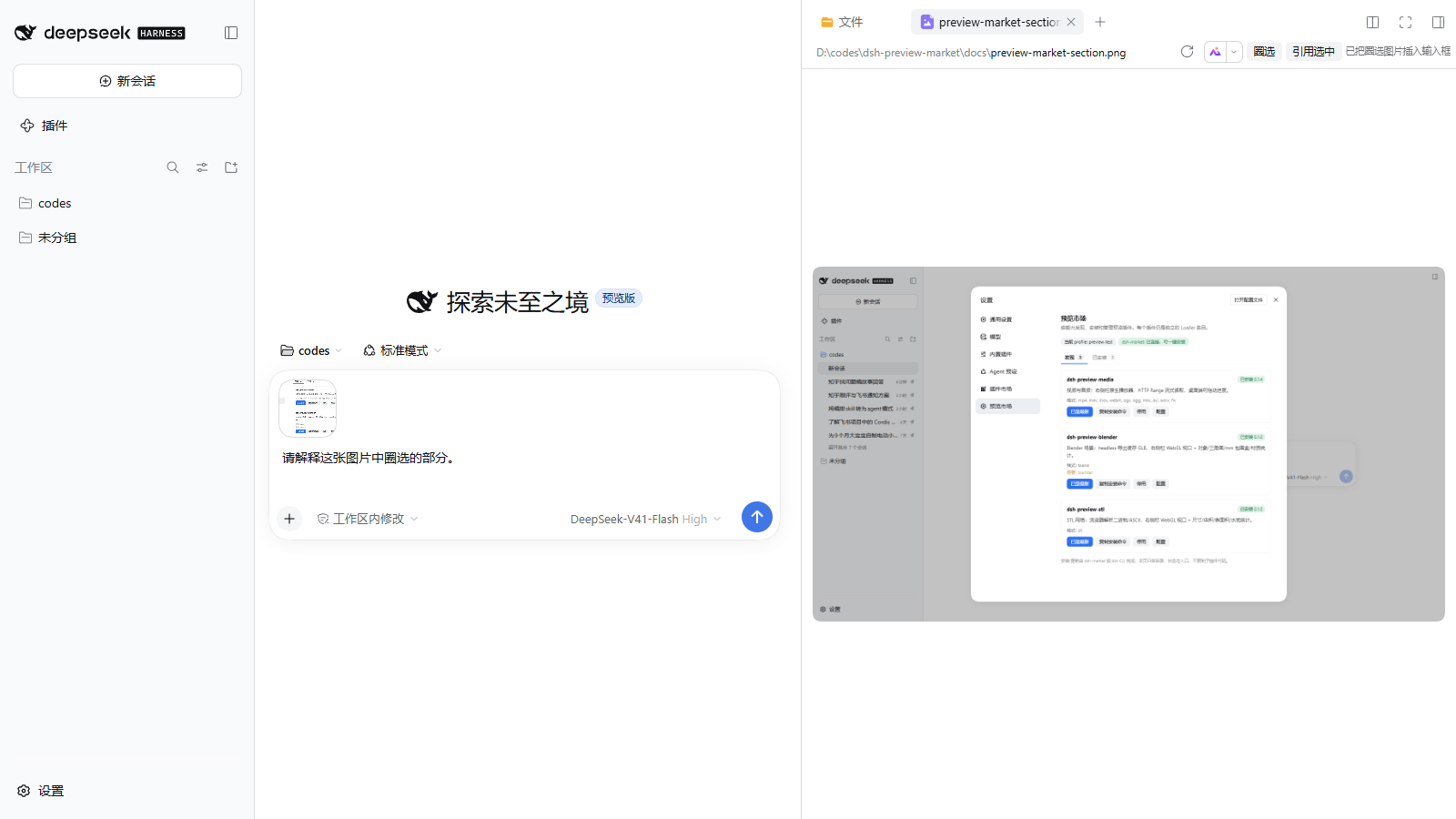Click the deepseek HARNESS logo
Screen dimensions: 1456x819
tap(100, 33)
